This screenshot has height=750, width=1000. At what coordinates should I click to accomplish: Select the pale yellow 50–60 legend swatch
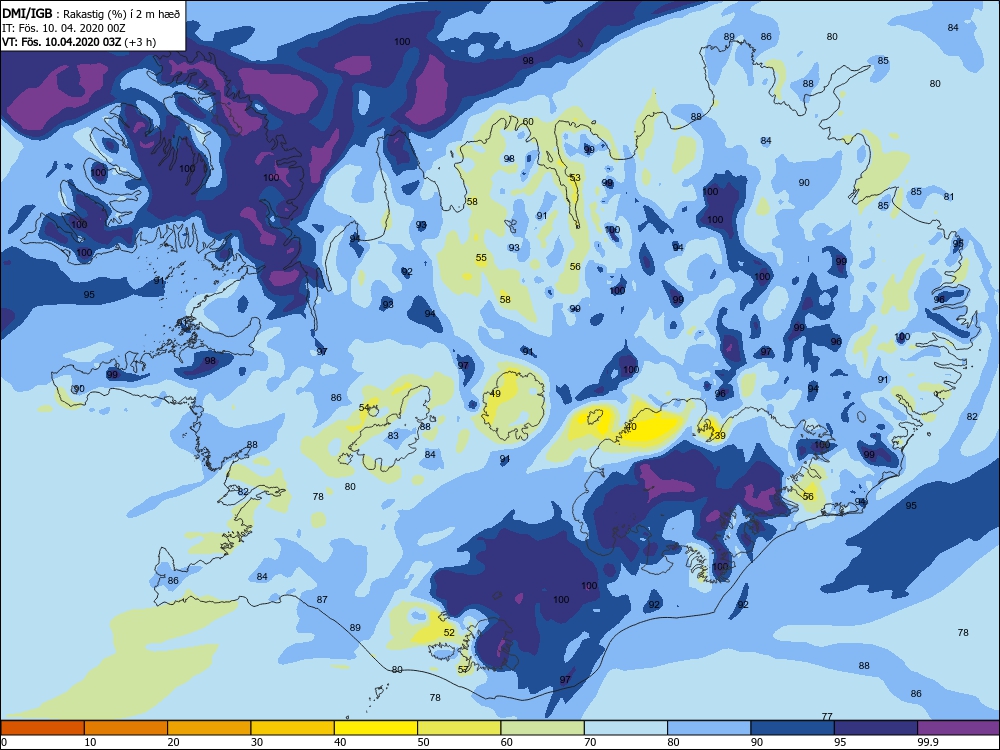coord(459,728)
